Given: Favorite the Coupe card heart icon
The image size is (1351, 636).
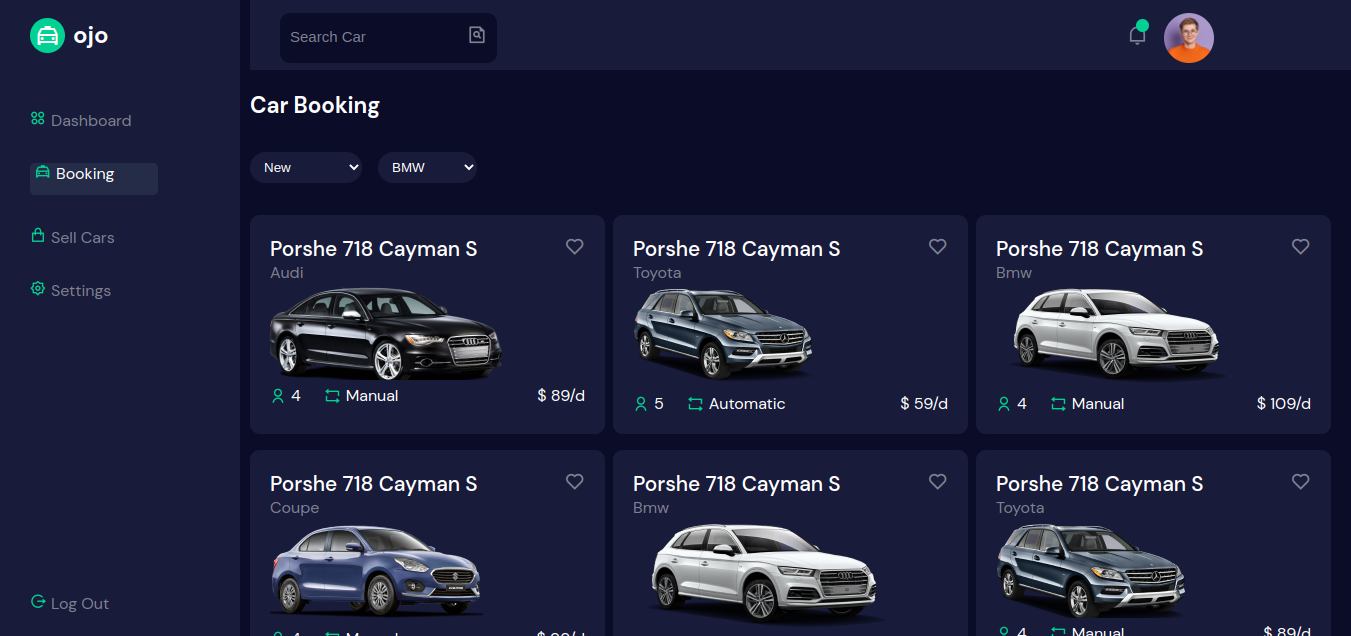Looking at the screenshot, I should click(575, 481).
